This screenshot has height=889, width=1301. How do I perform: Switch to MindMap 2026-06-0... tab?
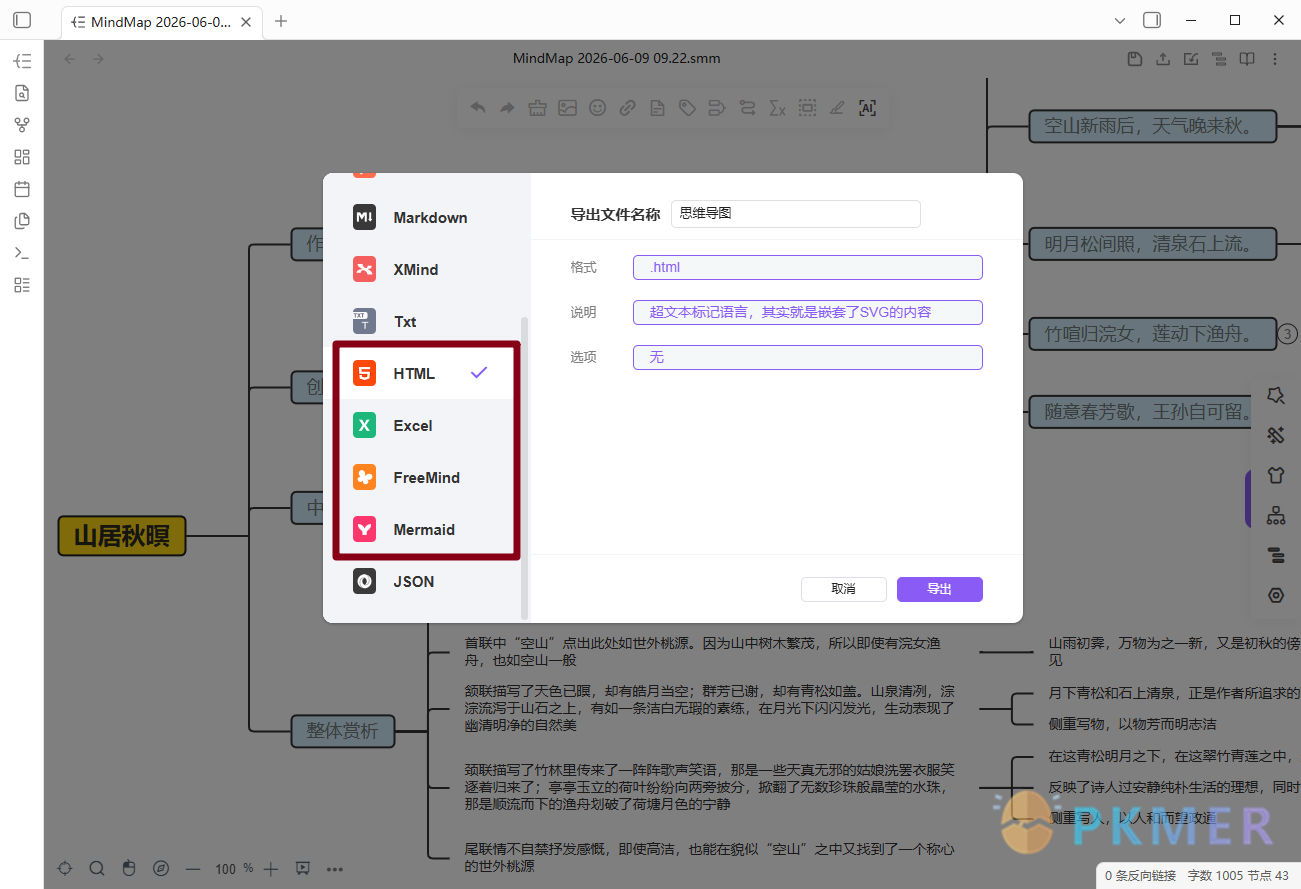pos(161,22)
